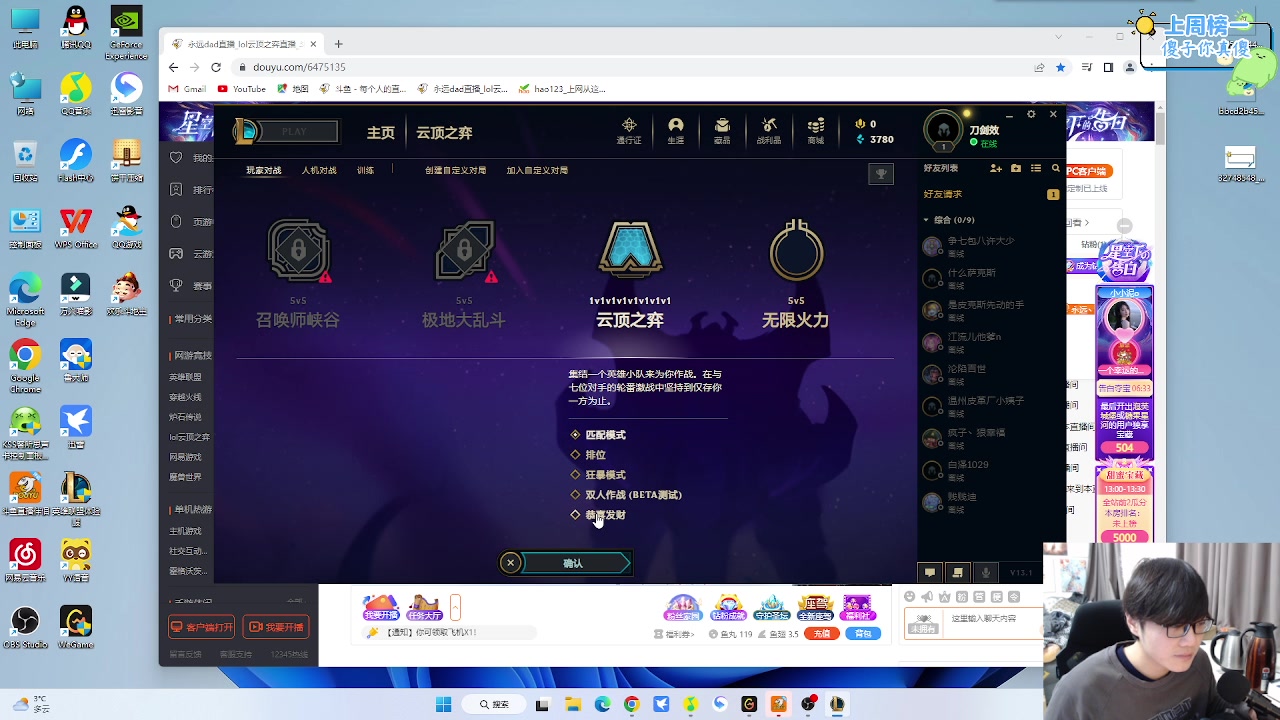This screenshot has height=720, width=1280.
Task: Click the trophy icon under the top bar
Action: (880, 174)
